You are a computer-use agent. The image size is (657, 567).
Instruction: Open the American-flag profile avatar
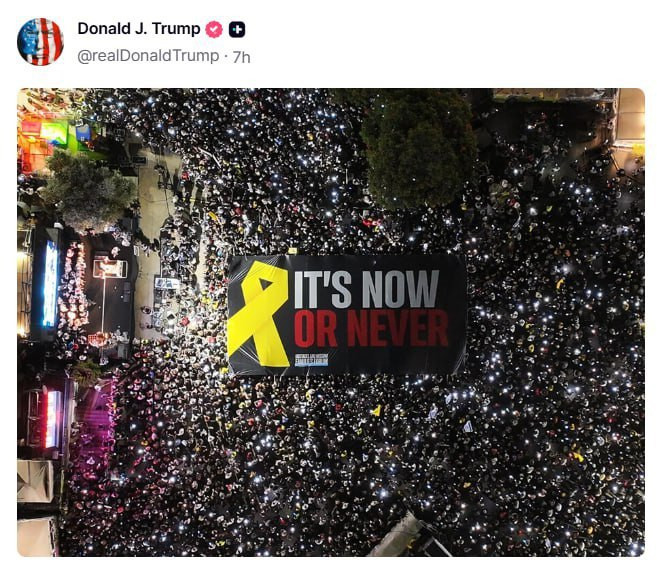point(40,41)
